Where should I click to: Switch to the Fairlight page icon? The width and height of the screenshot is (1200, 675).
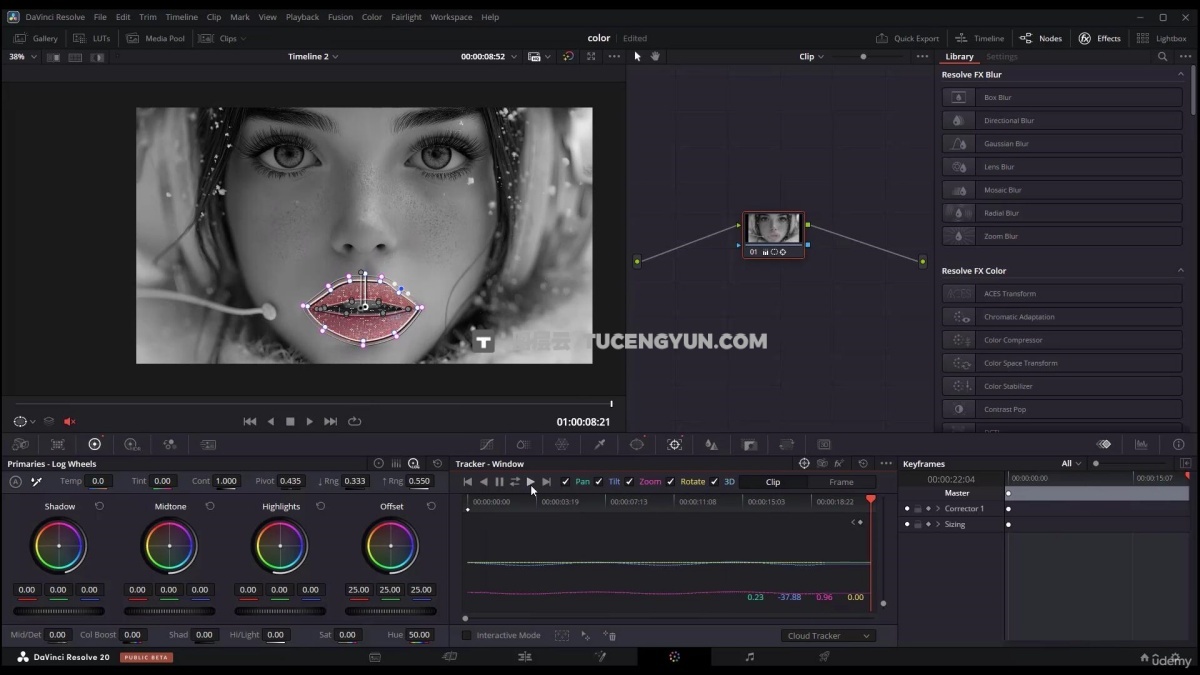click(750, 657)
